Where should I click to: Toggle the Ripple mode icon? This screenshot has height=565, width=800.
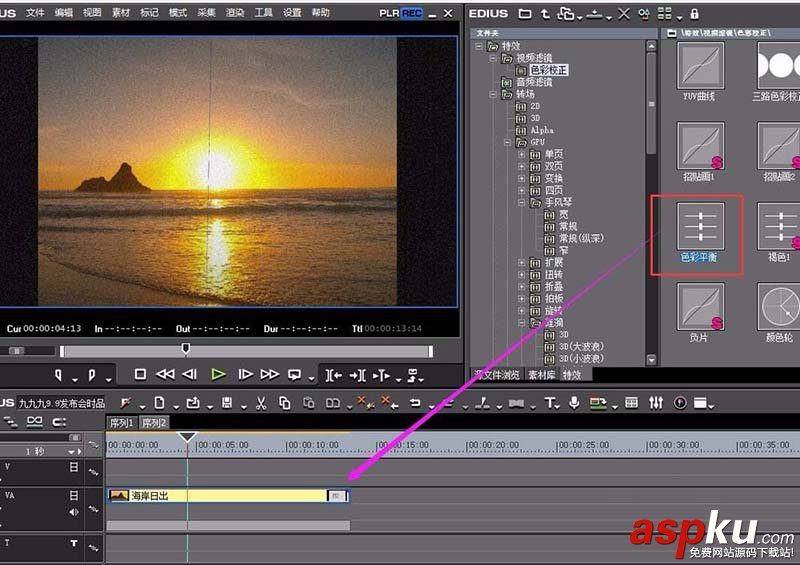click(10, 422)
